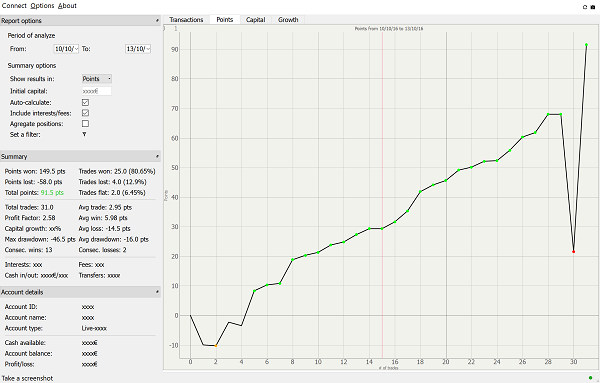The height and width of the screenshot is (383, 600).
Task: Click Trades flat: 2.0 (6.45%) text
Action: coord(112,192)
